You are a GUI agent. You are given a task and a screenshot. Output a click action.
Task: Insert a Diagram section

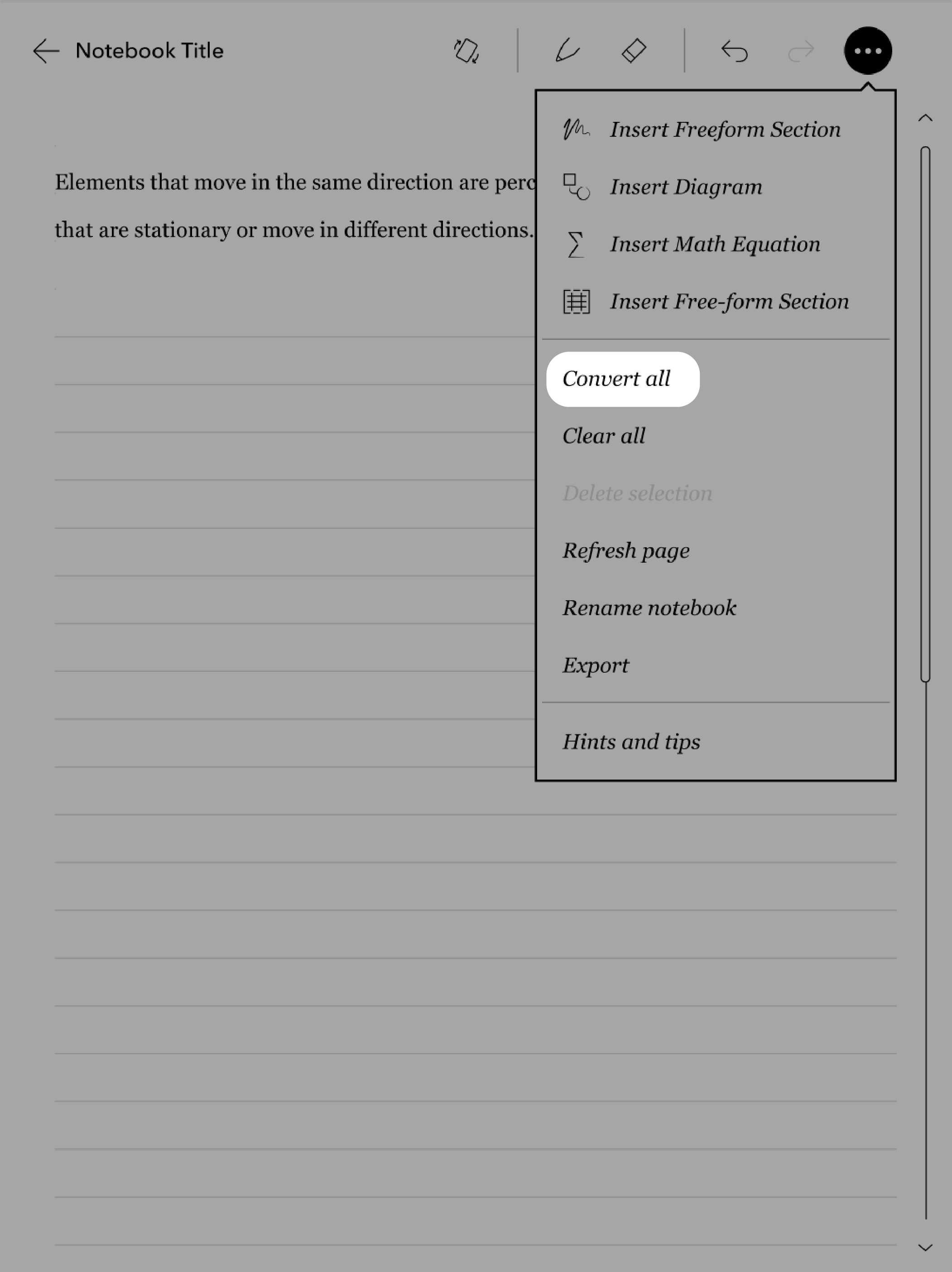click(x=686, y=187)
